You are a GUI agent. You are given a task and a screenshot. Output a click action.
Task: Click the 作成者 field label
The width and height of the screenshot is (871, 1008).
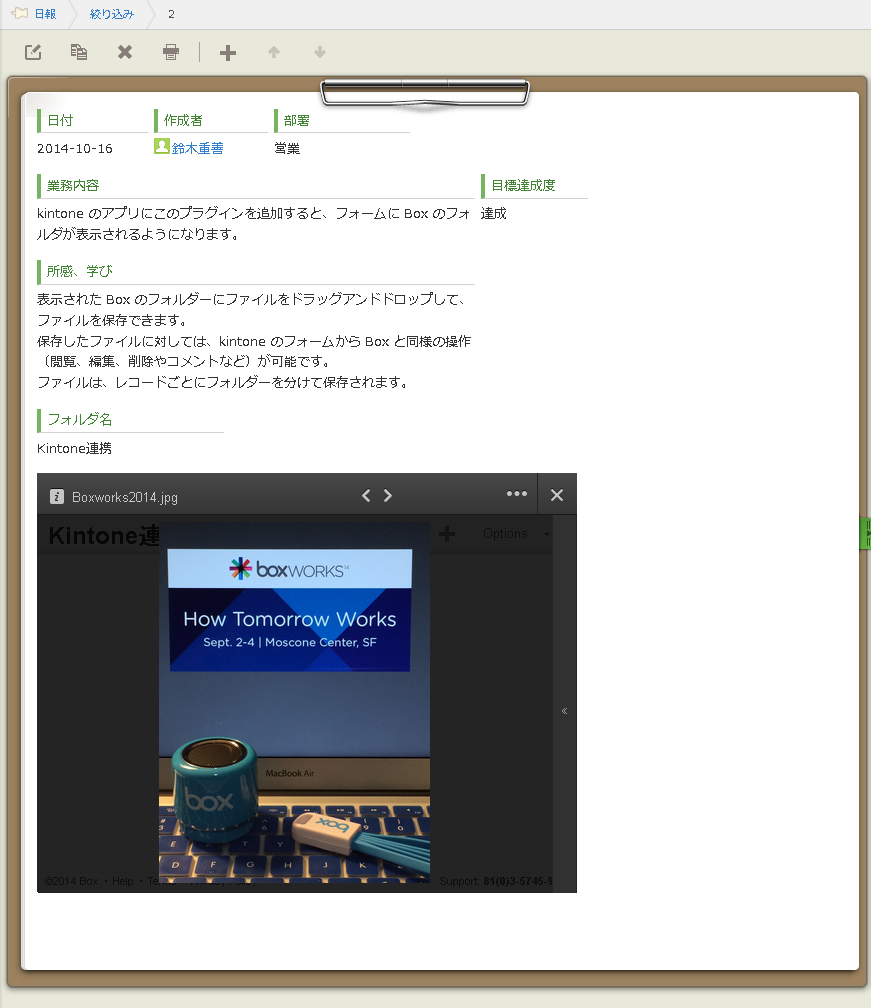[x=183, y=121]
